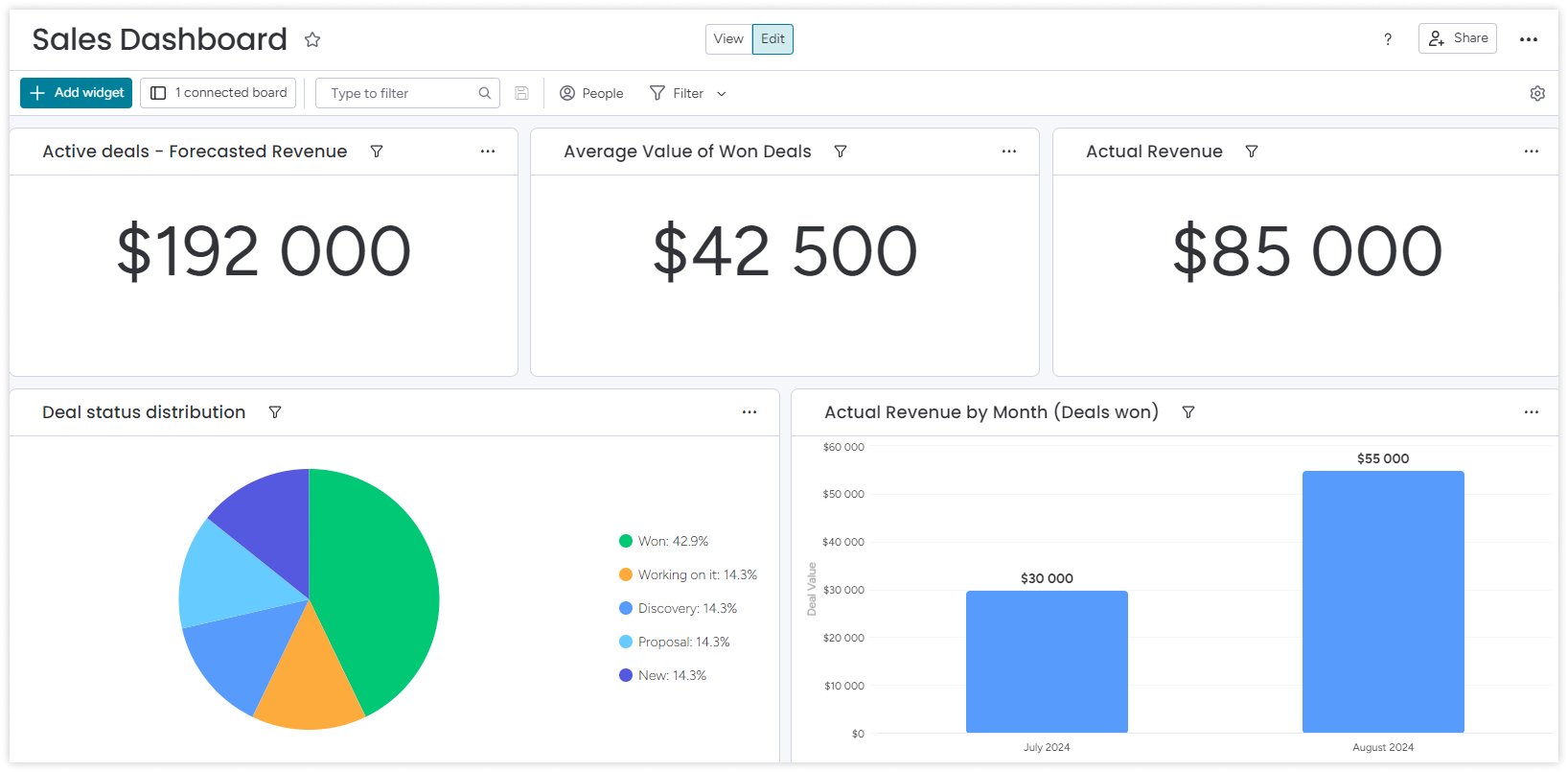Open the People filter
The height and width of the screenshot is (772, 1568).
[591, 93]
